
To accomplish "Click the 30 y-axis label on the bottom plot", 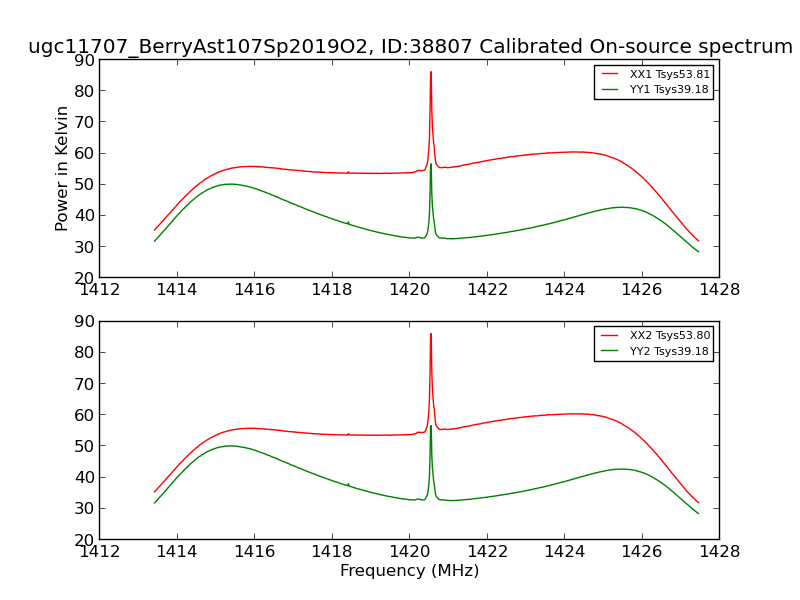I will [x=85, y=509].
